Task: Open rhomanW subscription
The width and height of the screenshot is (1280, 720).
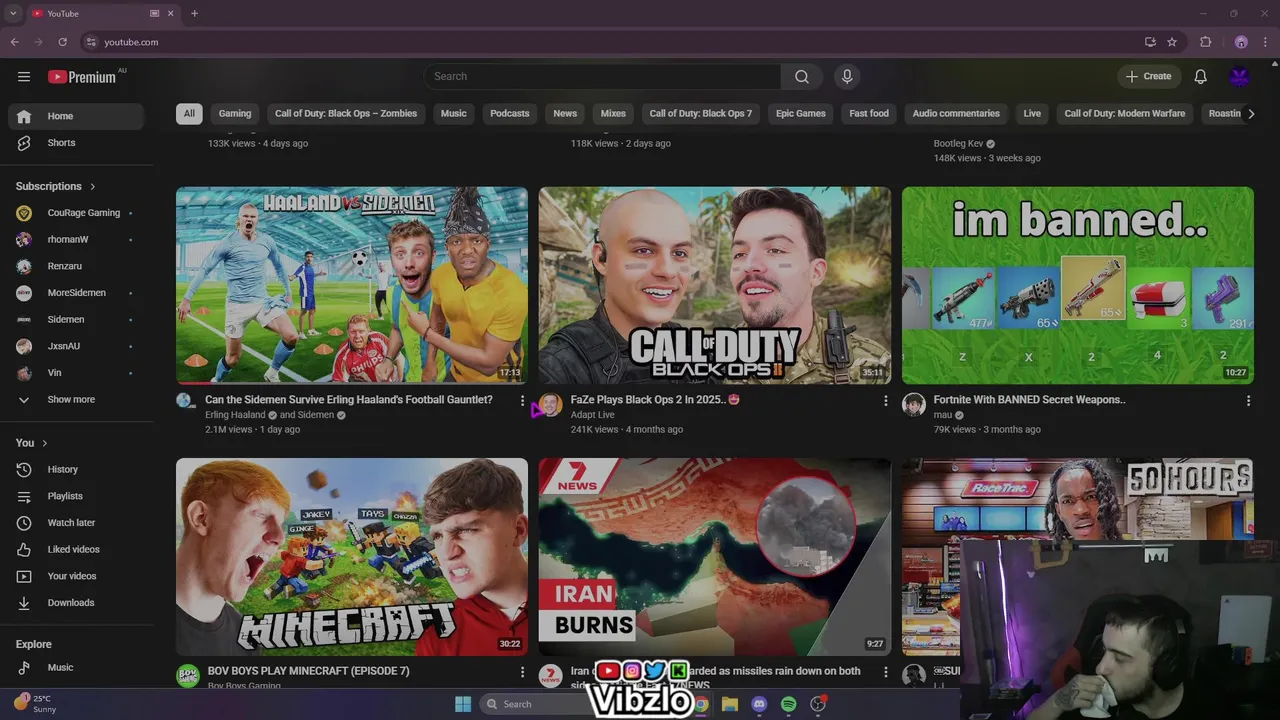Action: point(76,240)
